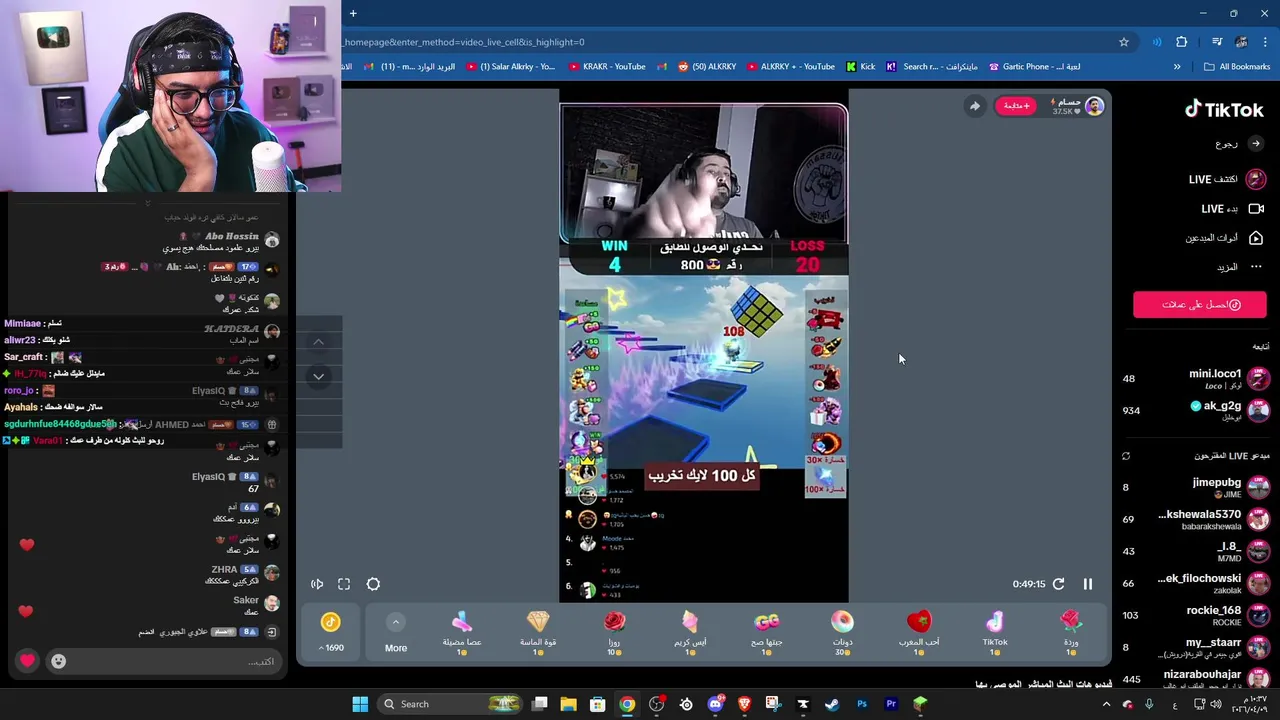The image size is (1280, 720).
Task: Send the Rosa gift costing 10
Action: click(614, 633)
